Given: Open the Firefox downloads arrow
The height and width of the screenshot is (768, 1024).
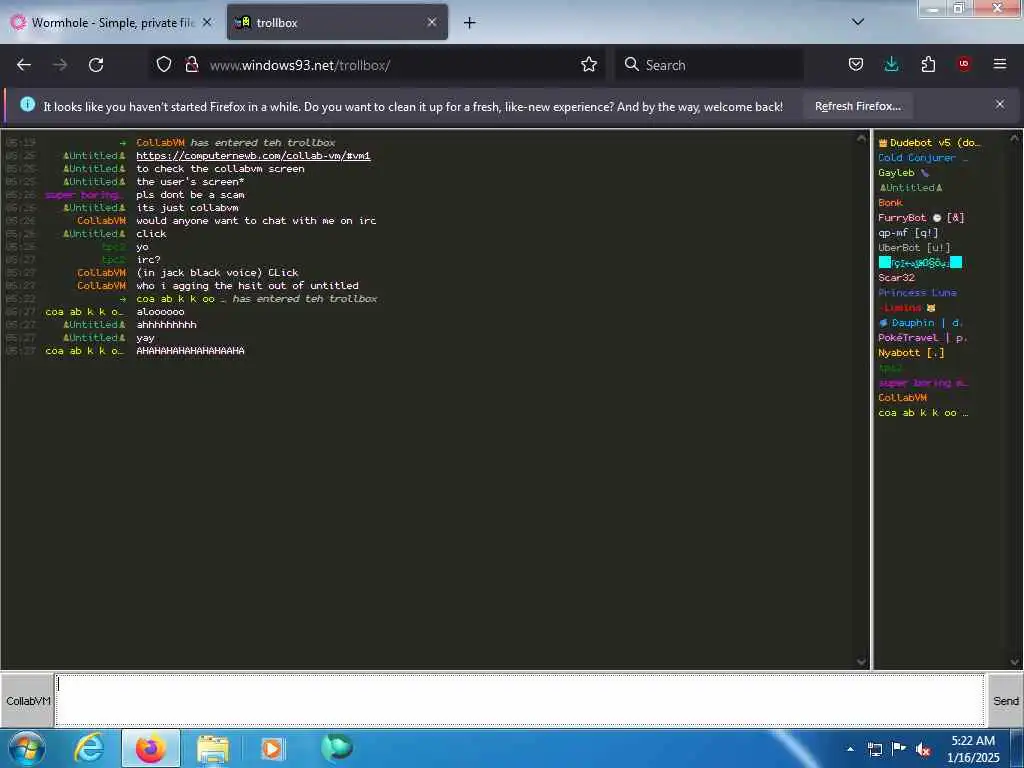Looking at the screenshot, I should pos(891,64).
